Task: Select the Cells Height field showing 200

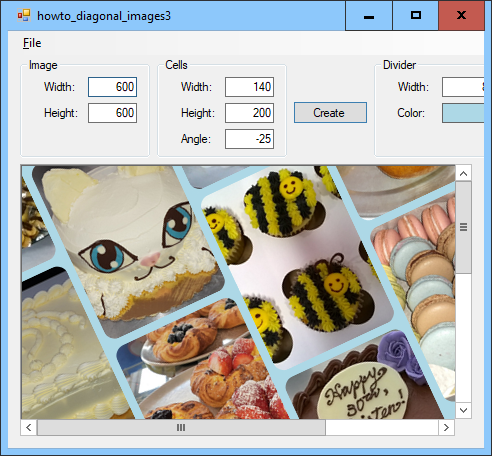Action: pyautogui.click(x=249, y=113)
